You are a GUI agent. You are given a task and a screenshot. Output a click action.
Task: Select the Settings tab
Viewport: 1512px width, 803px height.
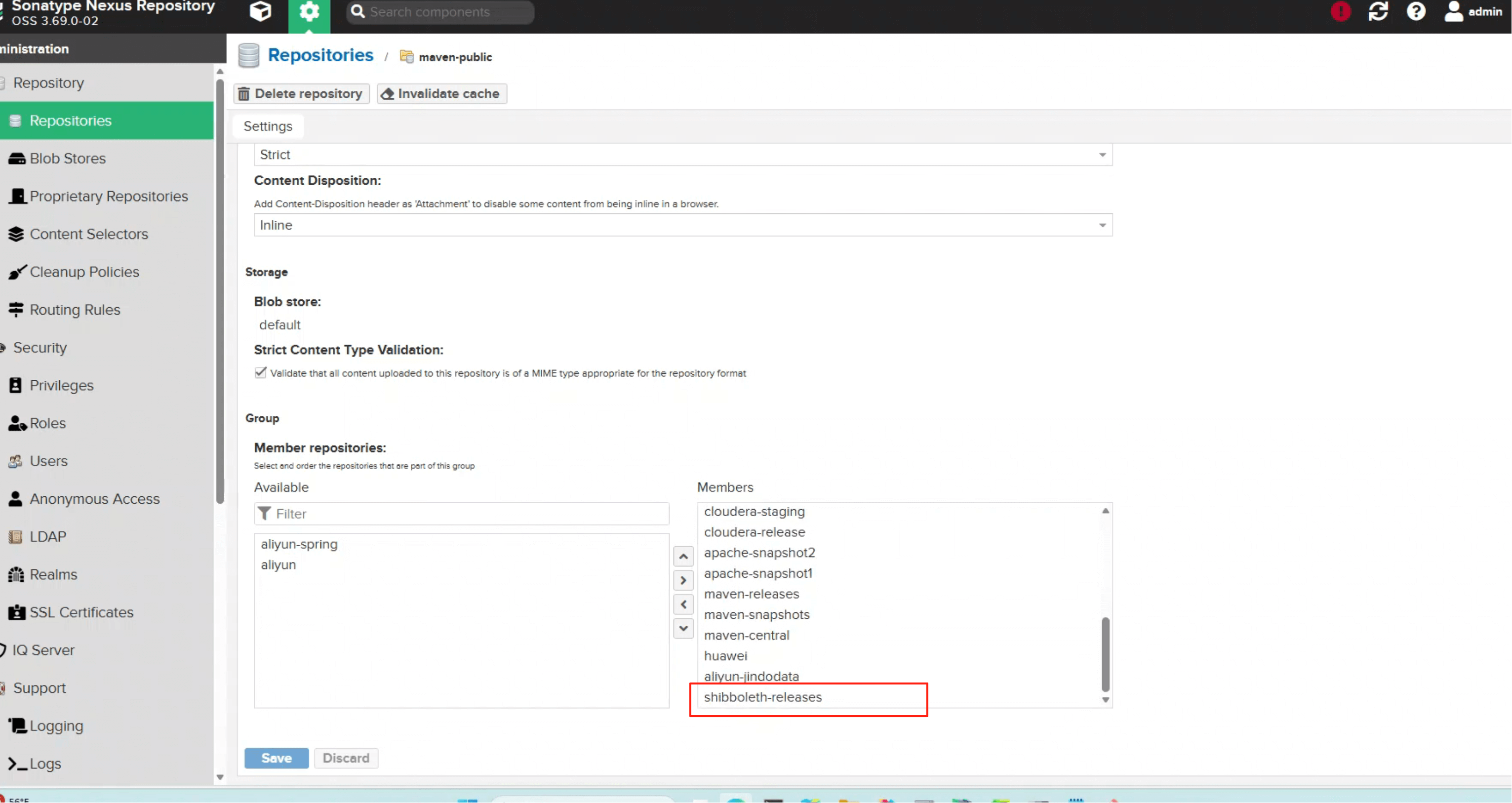[268, 126]
